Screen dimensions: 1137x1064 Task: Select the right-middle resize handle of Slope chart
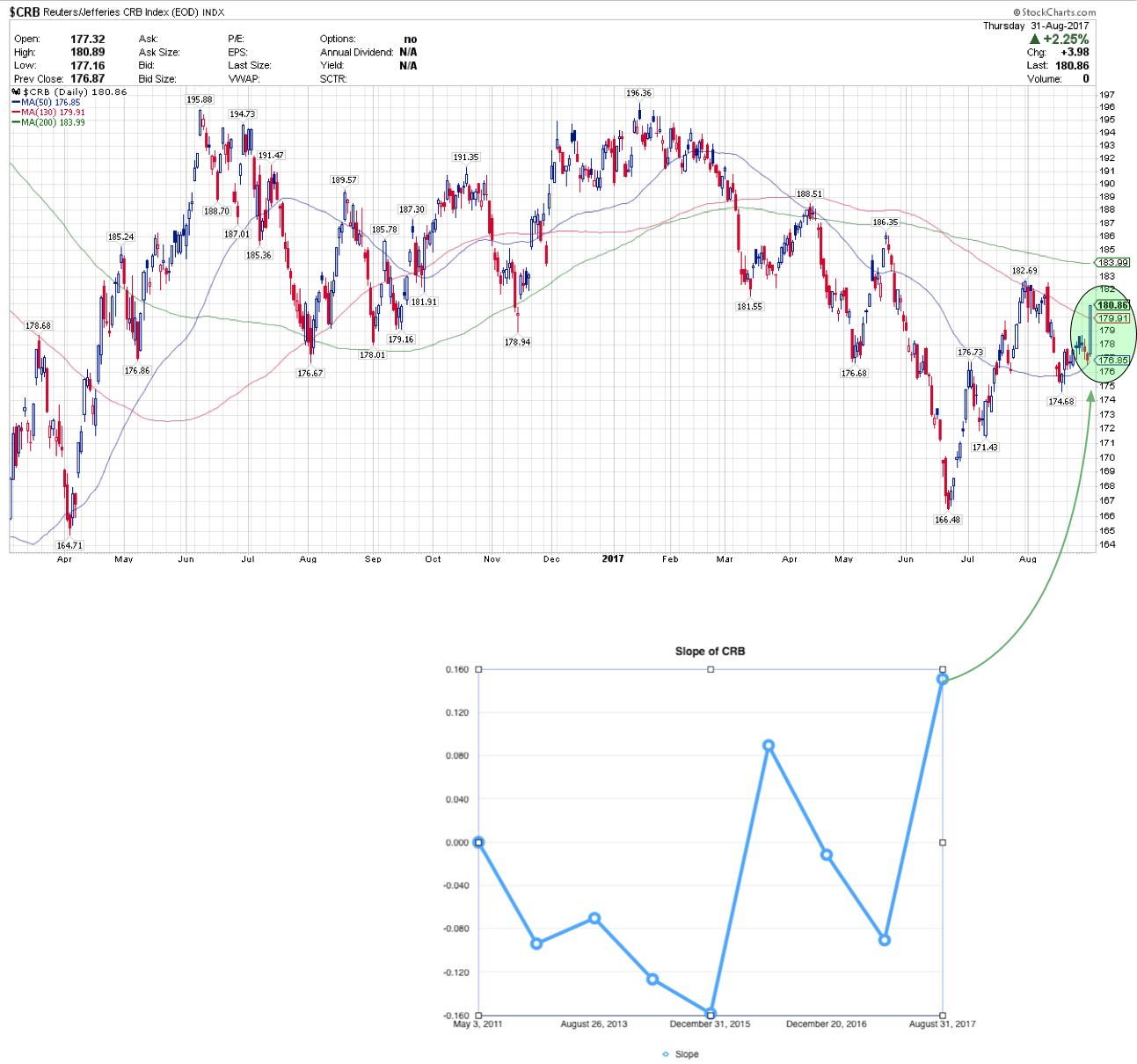click(x=943, y=842)
